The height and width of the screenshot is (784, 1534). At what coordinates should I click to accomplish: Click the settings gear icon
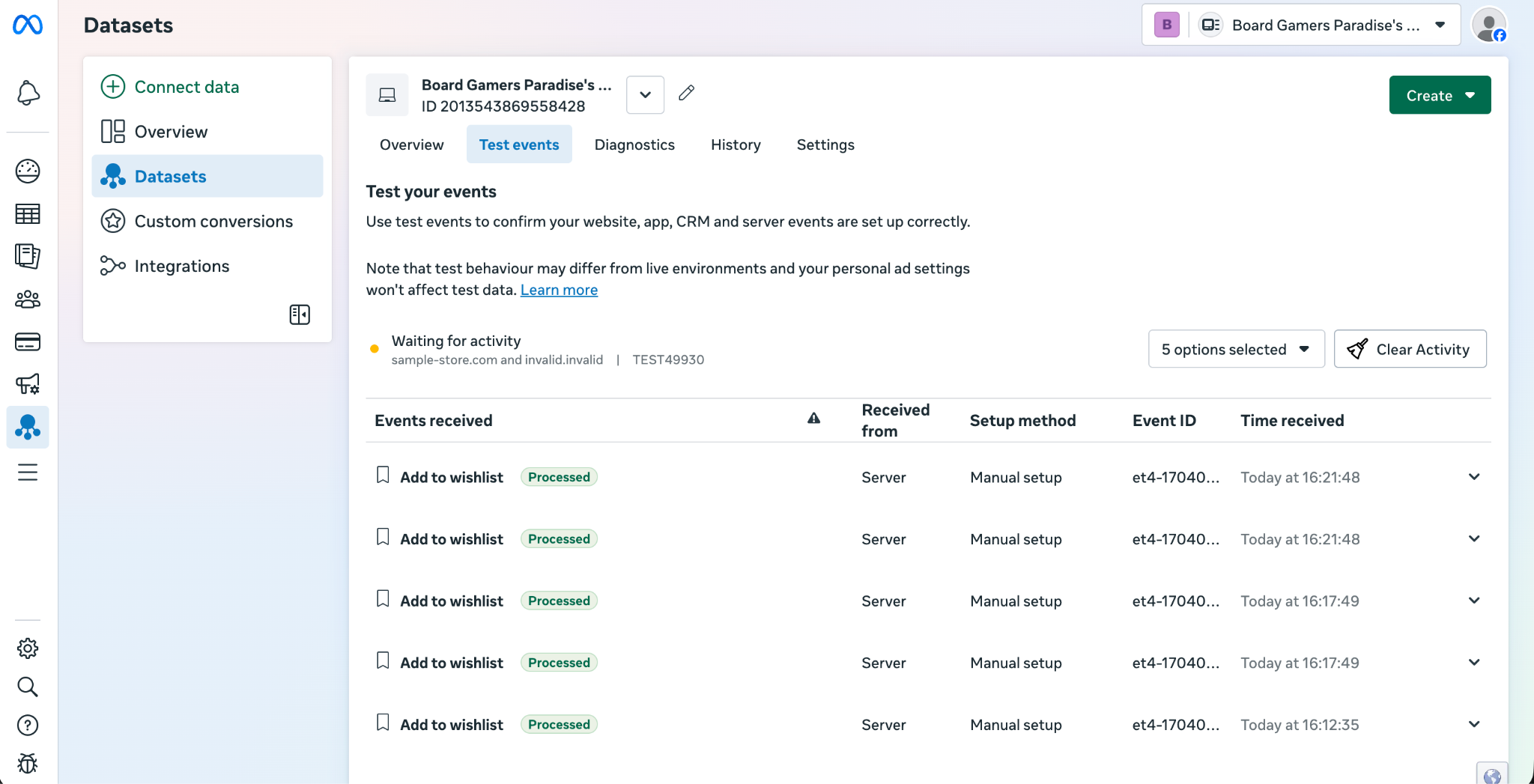(x=28, y=648)
